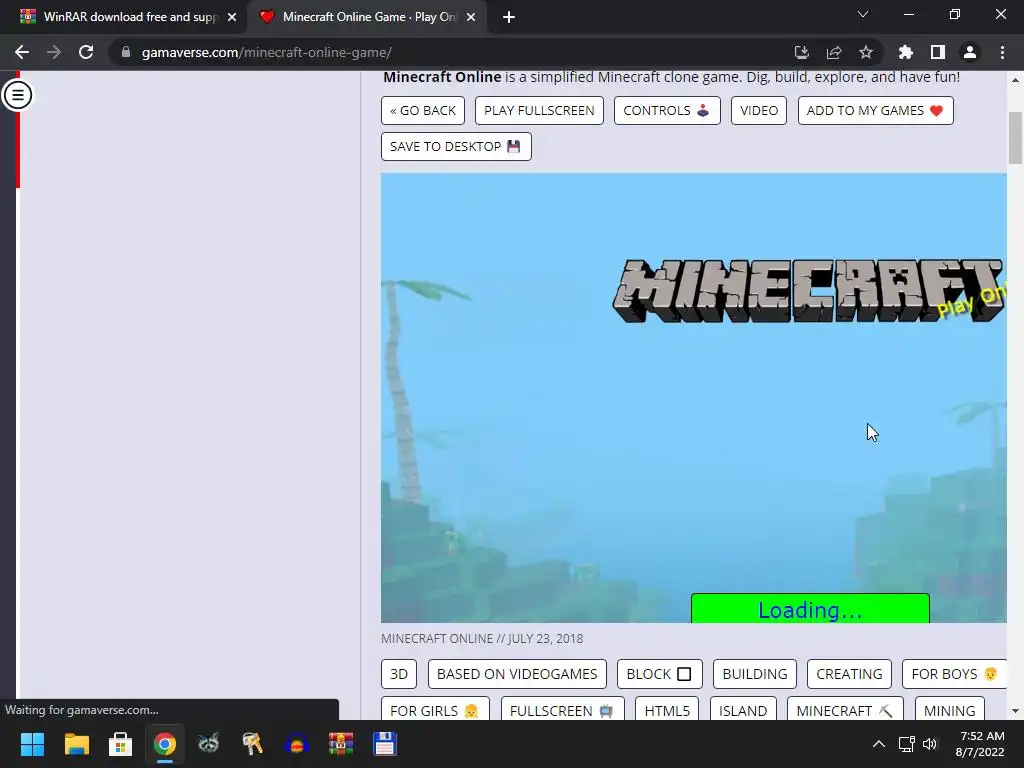Viewport: 1024px width, 768px height.
Task: Click the Chrome taskbar icon
Action: click(165, 744)
